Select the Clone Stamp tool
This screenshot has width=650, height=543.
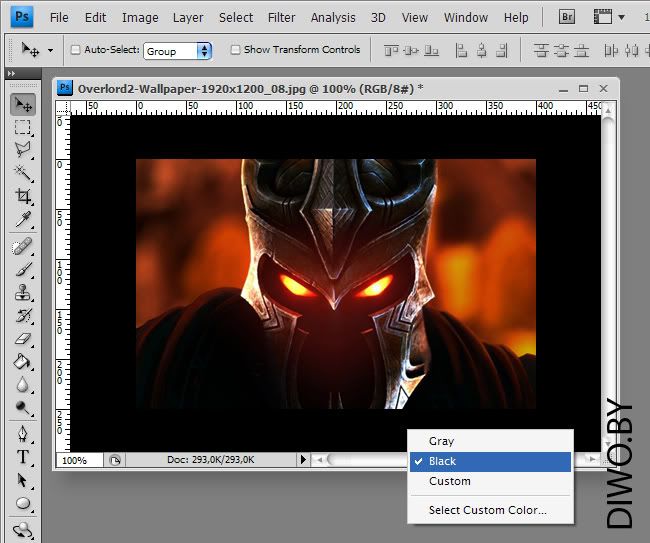[x=23, y=293]
